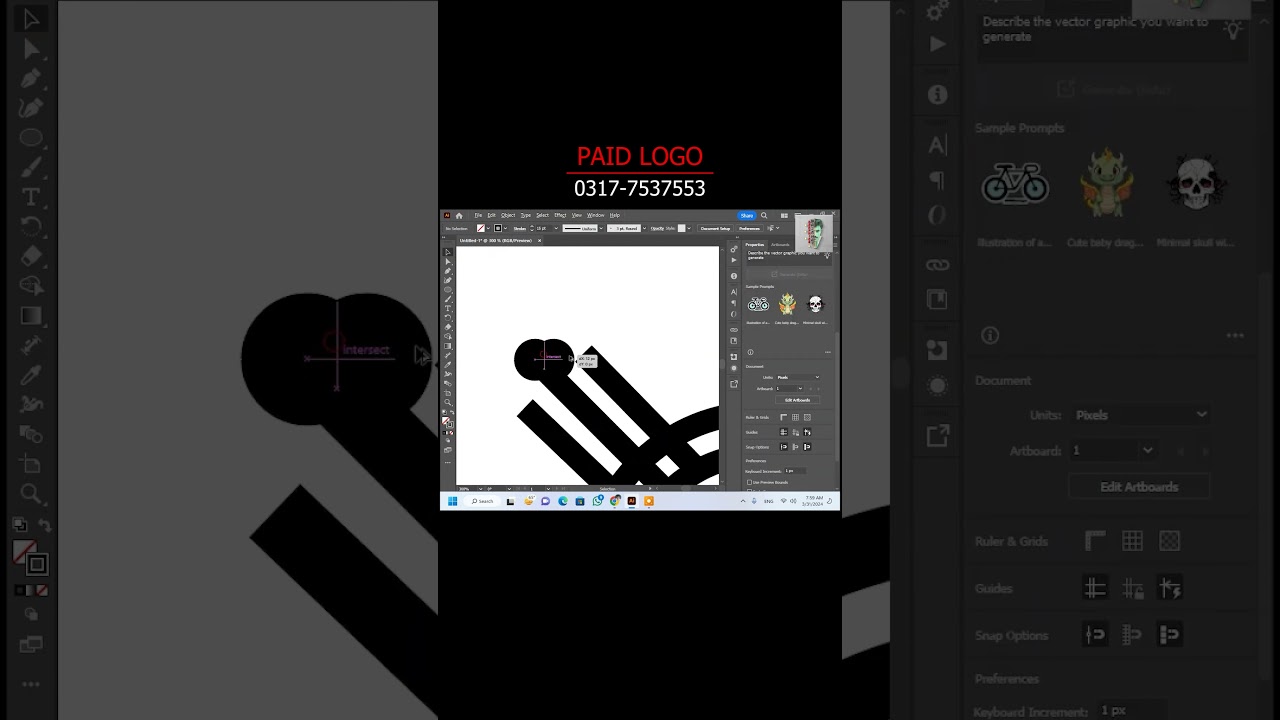Open the 3 pt. Round brush dropdown
1280x720 pixels.
tap(645, 228)
